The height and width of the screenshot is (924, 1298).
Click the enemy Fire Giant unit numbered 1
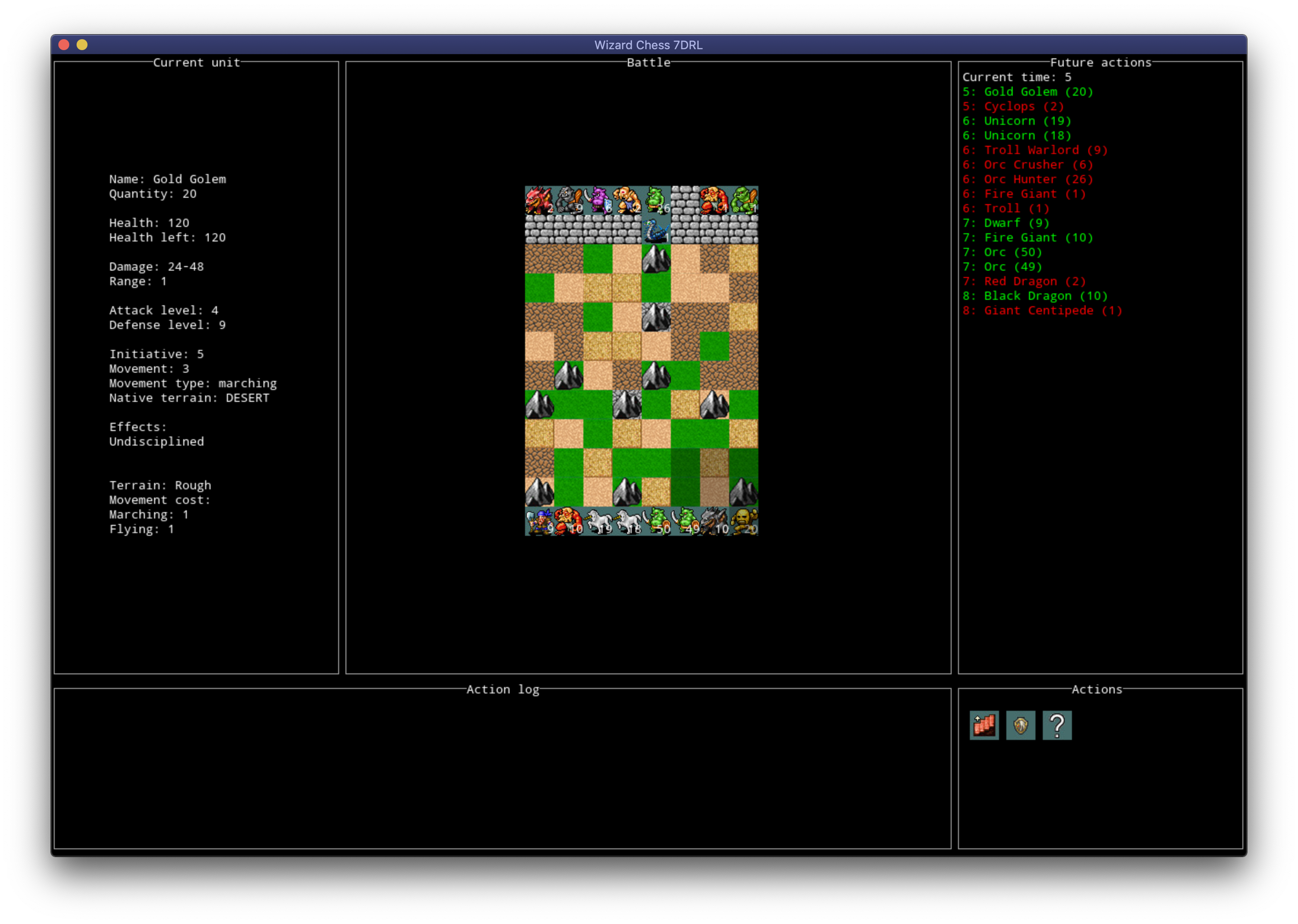click(715, 200)
